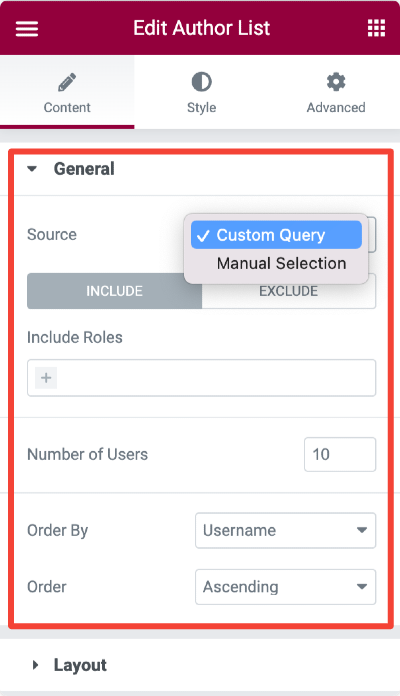This screenshot has height=696, width=400.
Task: Switch to the Advanced tab
Action: (336, 92)
